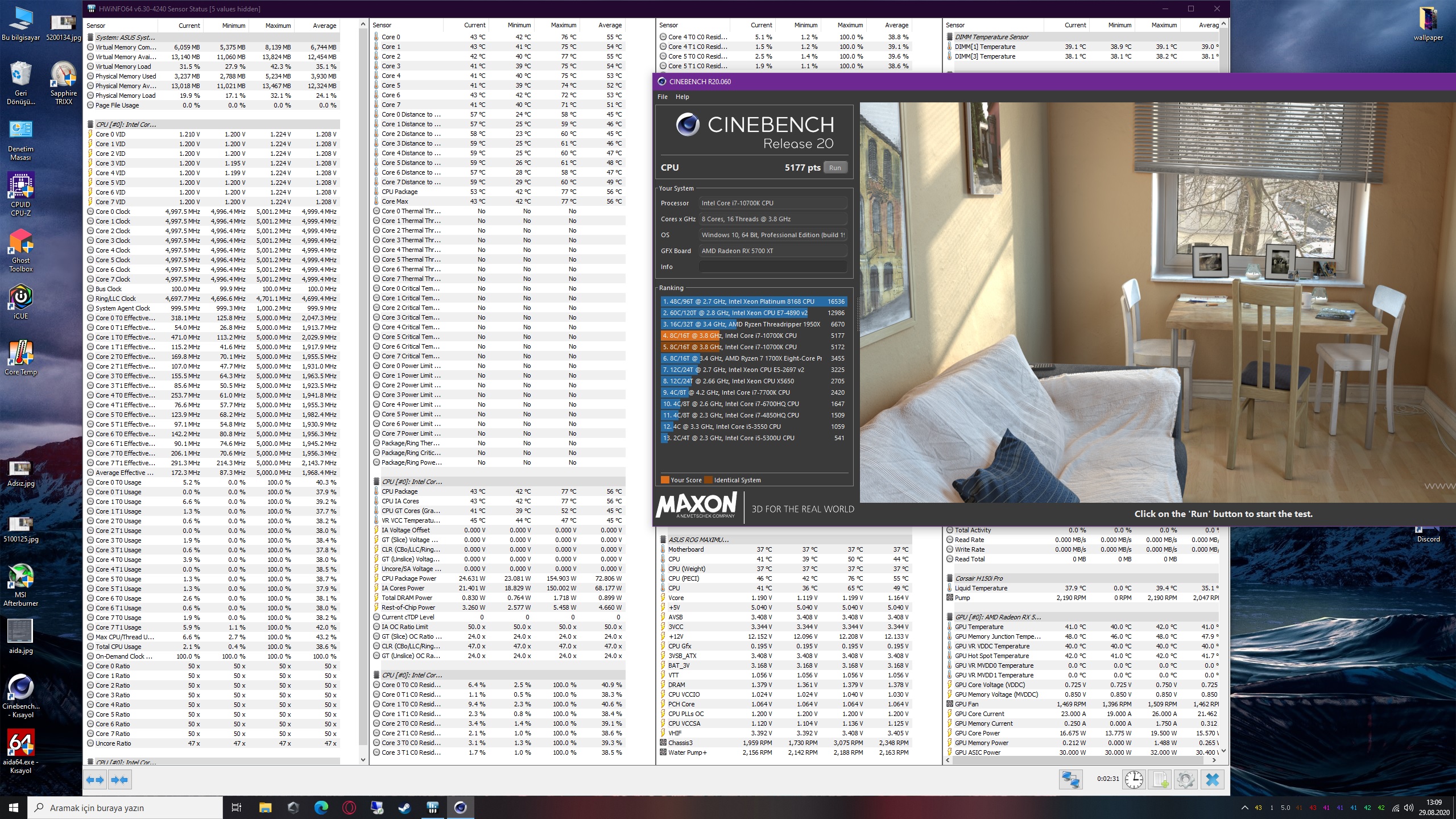Click the first panel Maximum column header
The width and height of the screenshot is (1456, 819).
272,26
